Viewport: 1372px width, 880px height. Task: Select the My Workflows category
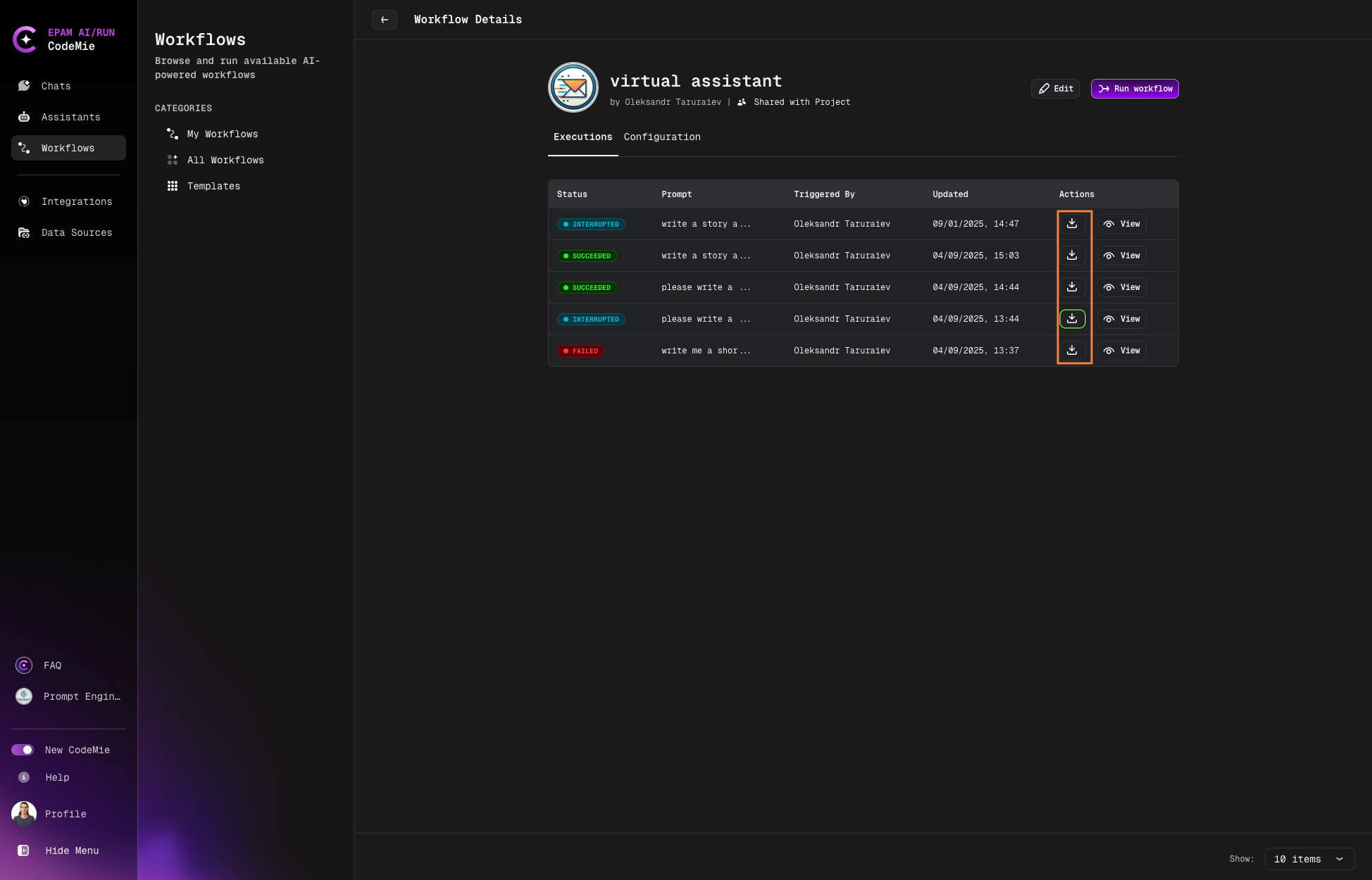tap(222, 134)
